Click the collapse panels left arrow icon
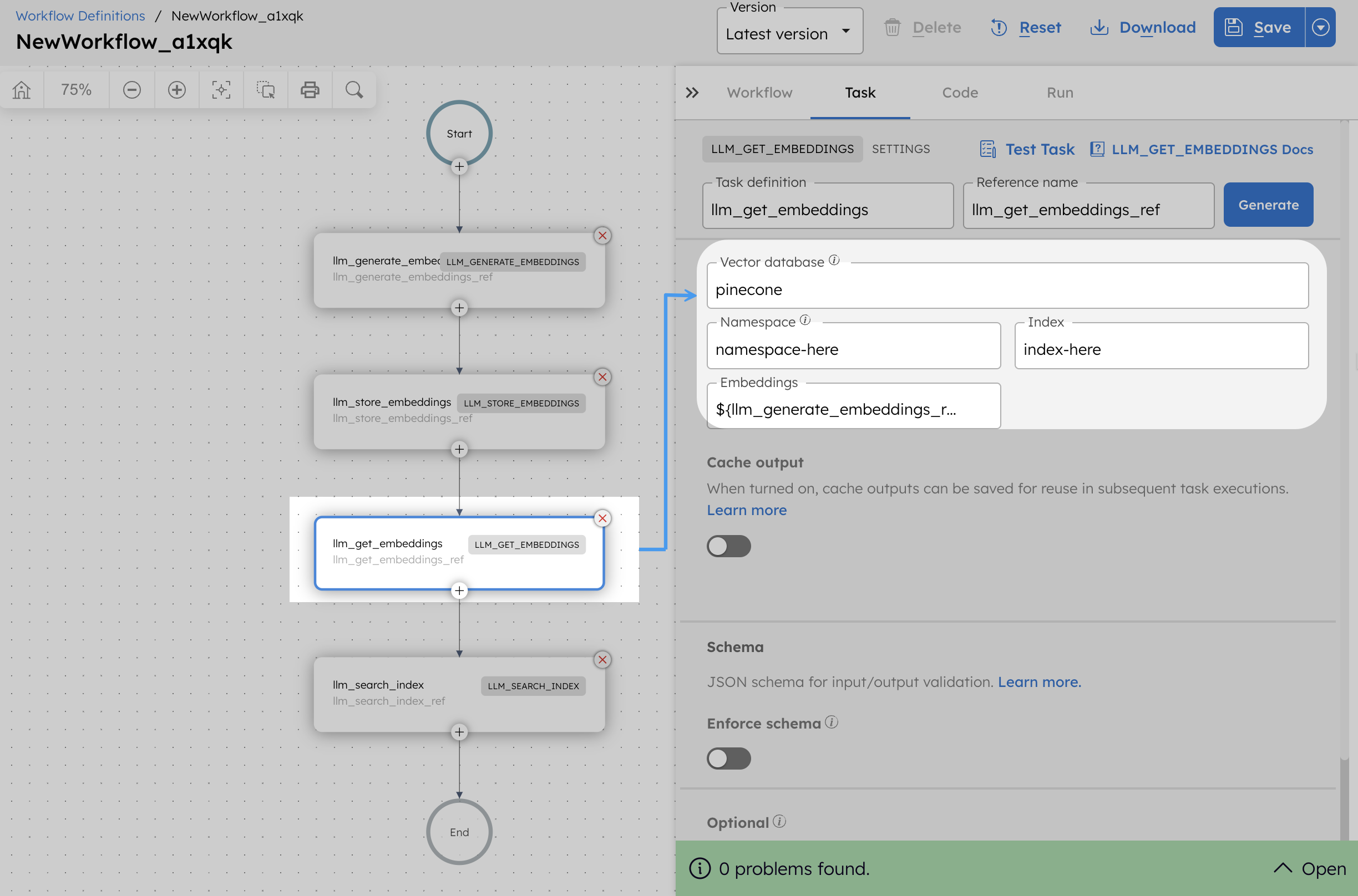Viewport: 1358px width, 896px height. [693, 91]
